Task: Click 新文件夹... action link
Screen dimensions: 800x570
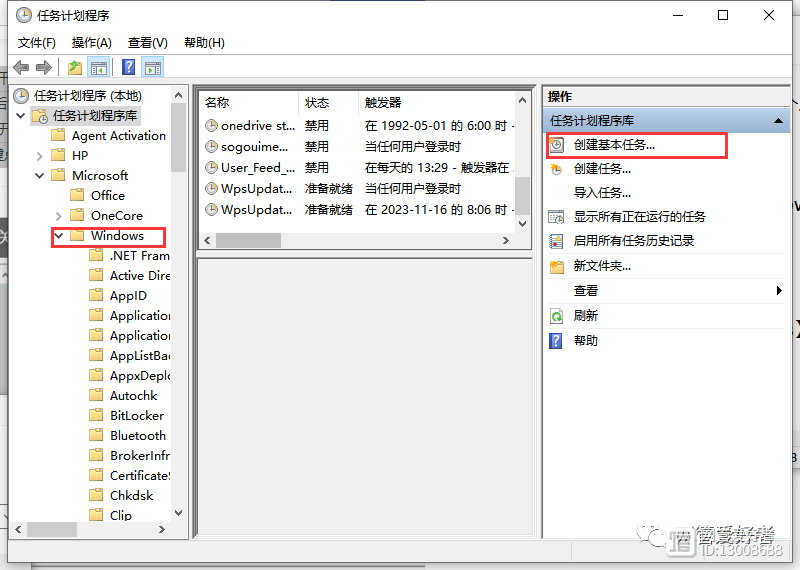Action: point(602,266)
